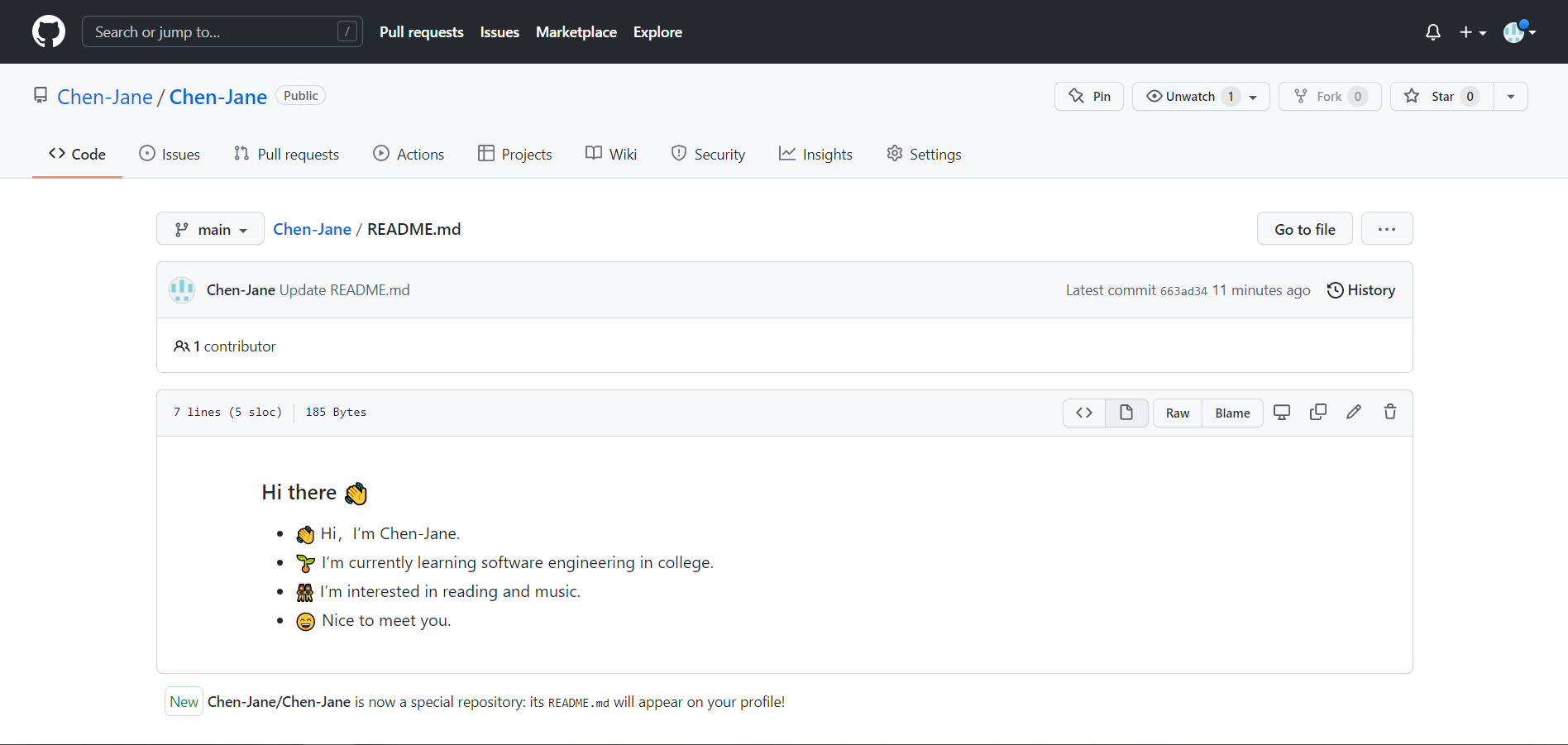This screenshot has width=1568, height=745.
Task: Open the Blame view
Action: pos(1232,413)
